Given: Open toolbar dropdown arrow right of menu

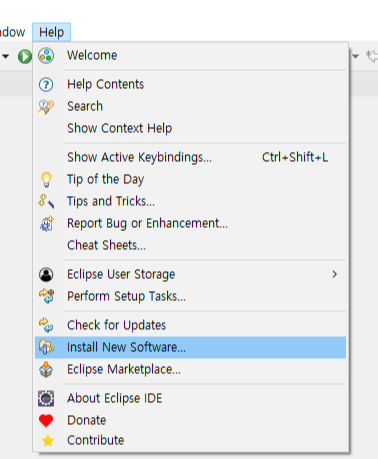Looking at the screenshot, I should 356,57.
